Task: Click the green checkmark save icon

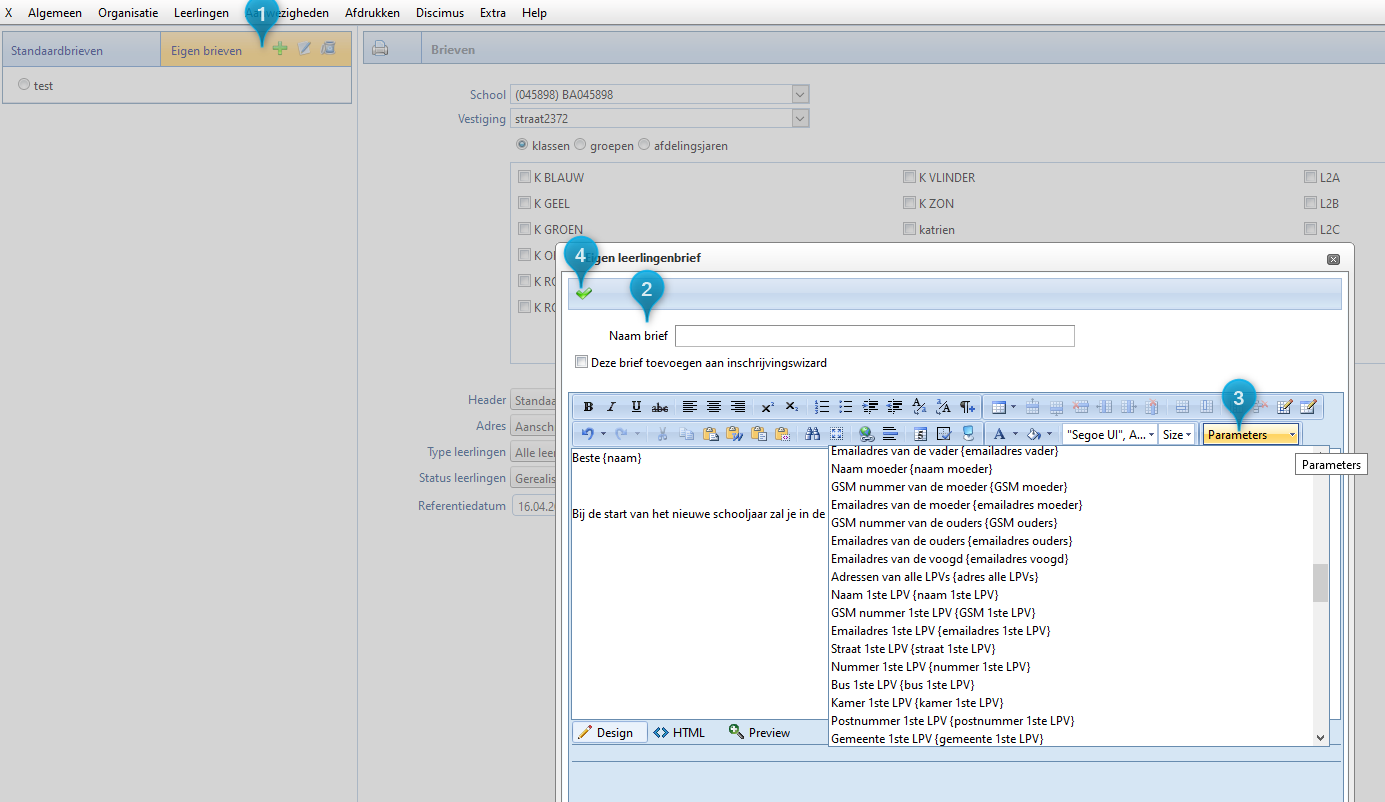Action: [x=584, y=293]
